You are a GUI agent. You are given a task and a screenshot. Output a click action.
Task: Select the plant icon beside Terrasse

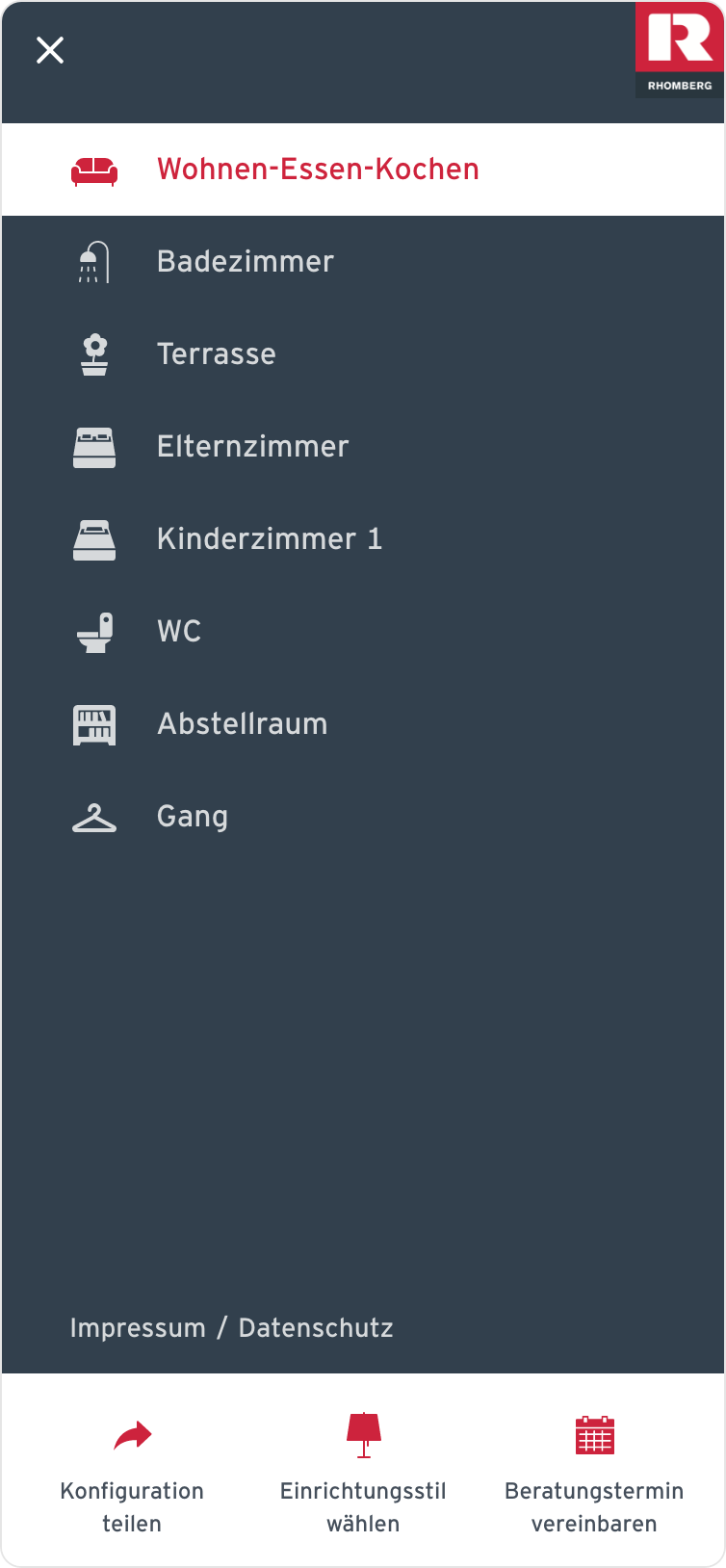coord(94,353)
